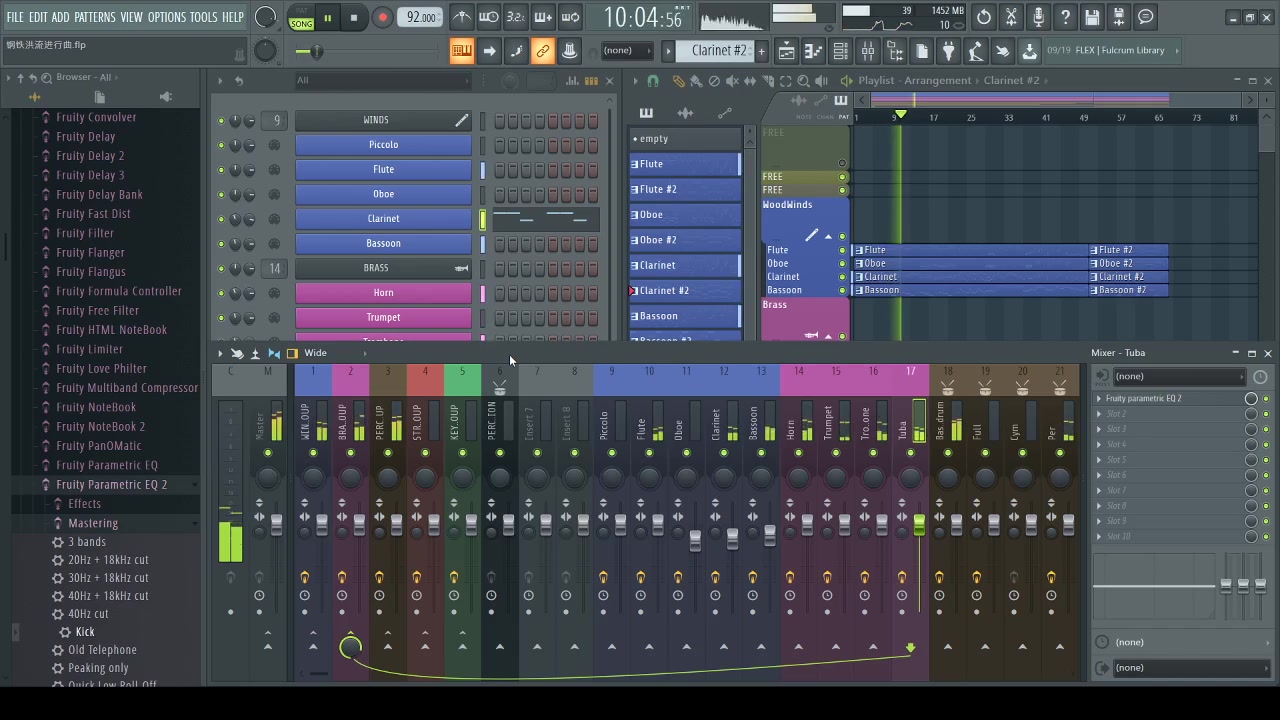This screenshot has height=720, width=1280.
Task: Mute the Flute channel via its green LED
Action: [x=221, y=170]
